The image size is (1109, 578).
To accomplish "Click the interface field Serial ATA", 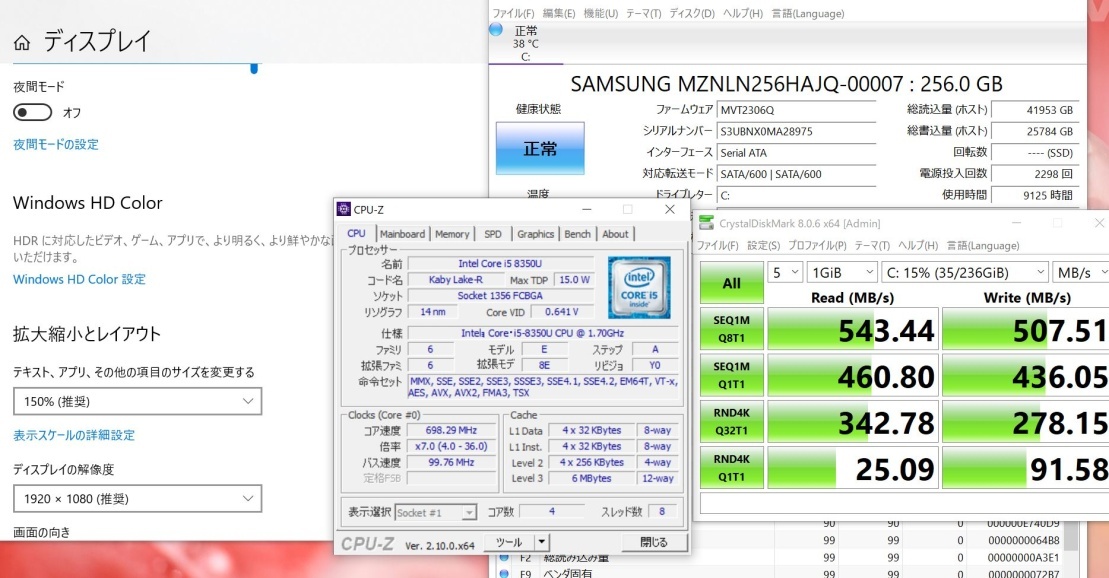I will click(x=796, y=152).
